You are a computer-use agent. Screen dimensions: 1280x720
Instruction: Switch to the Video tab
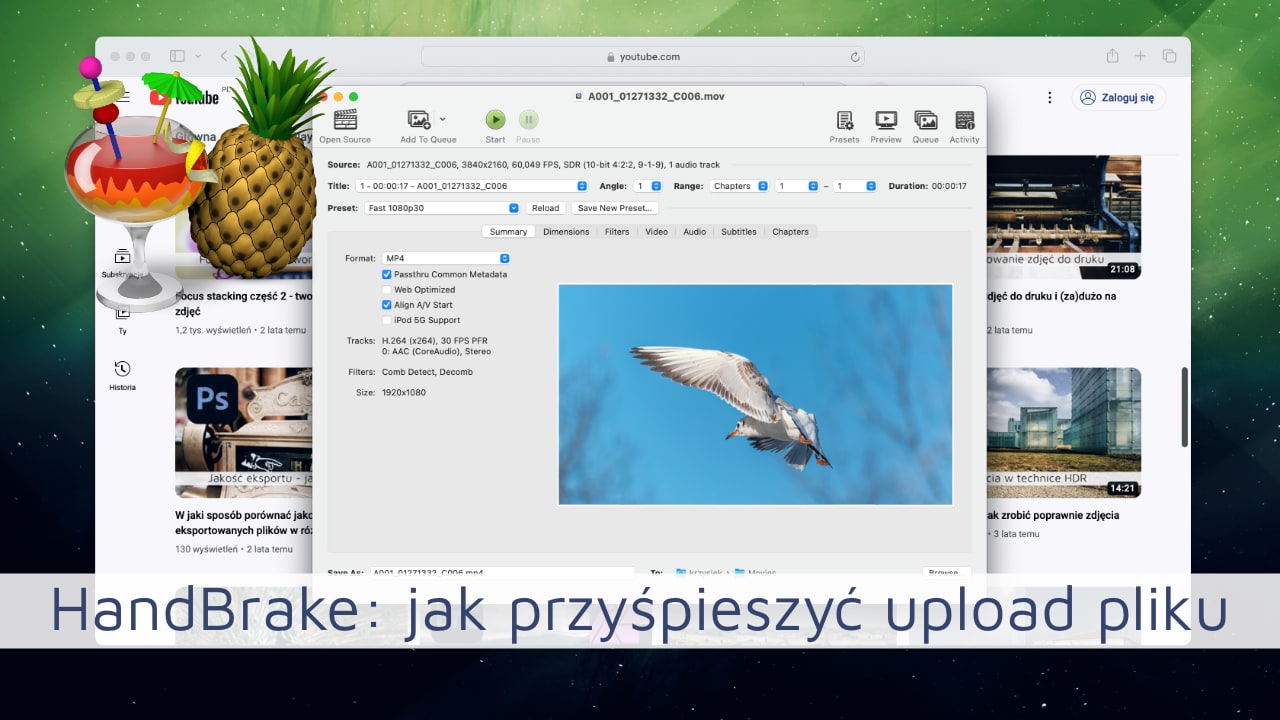pos(656,231)
